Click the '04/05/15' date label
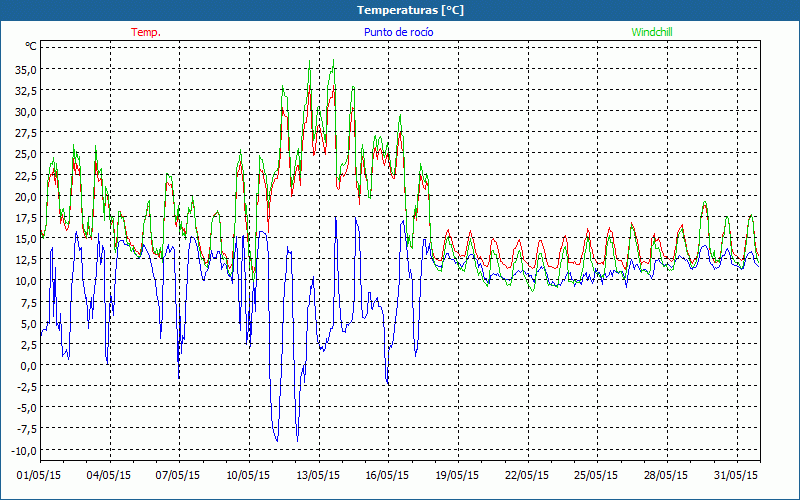This screenshot has width=800, height=500. [x=109, y=476]
